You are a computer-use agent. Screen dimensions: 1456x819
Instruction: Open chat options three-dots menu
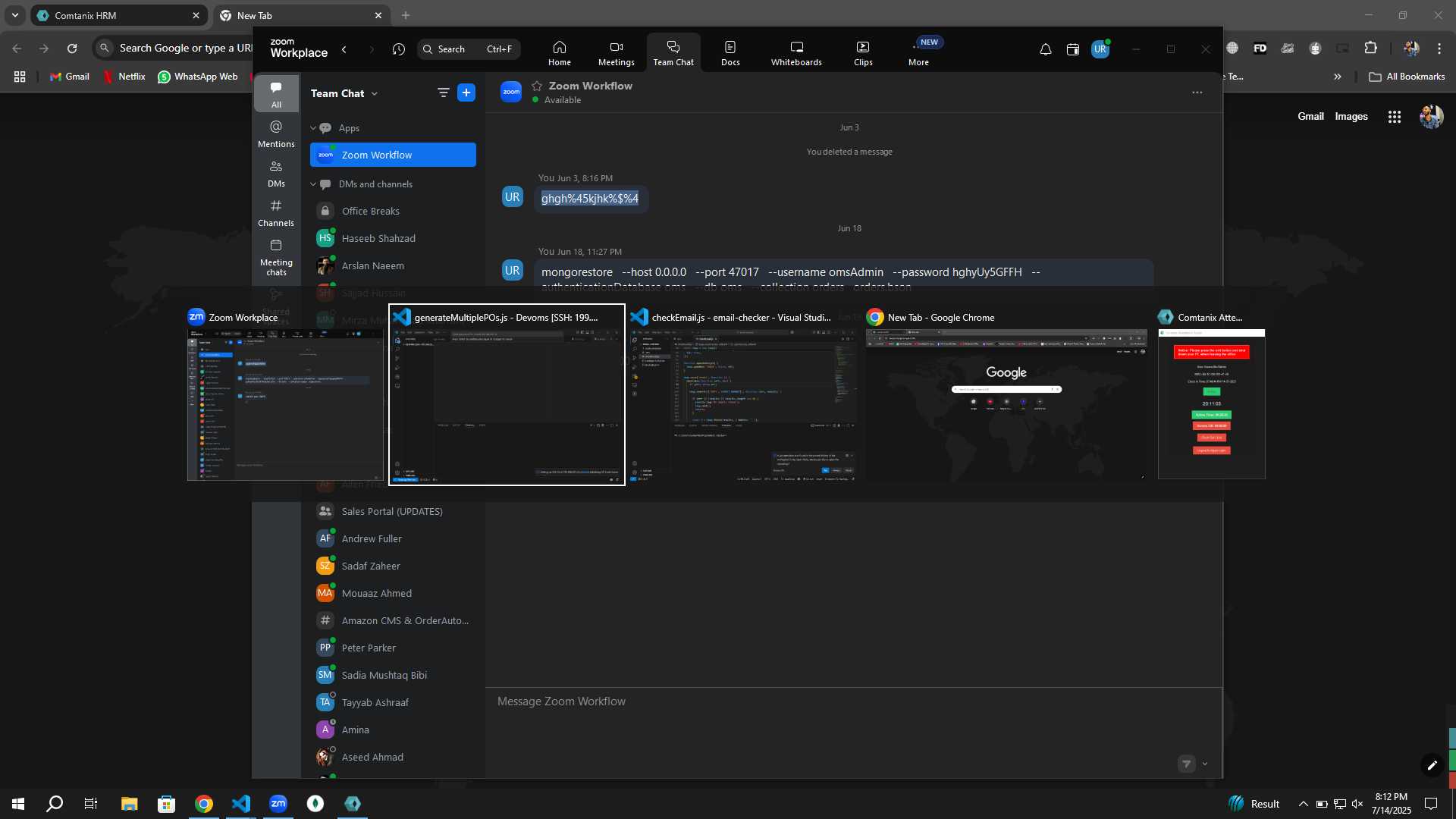click(x=1197, y=93)
